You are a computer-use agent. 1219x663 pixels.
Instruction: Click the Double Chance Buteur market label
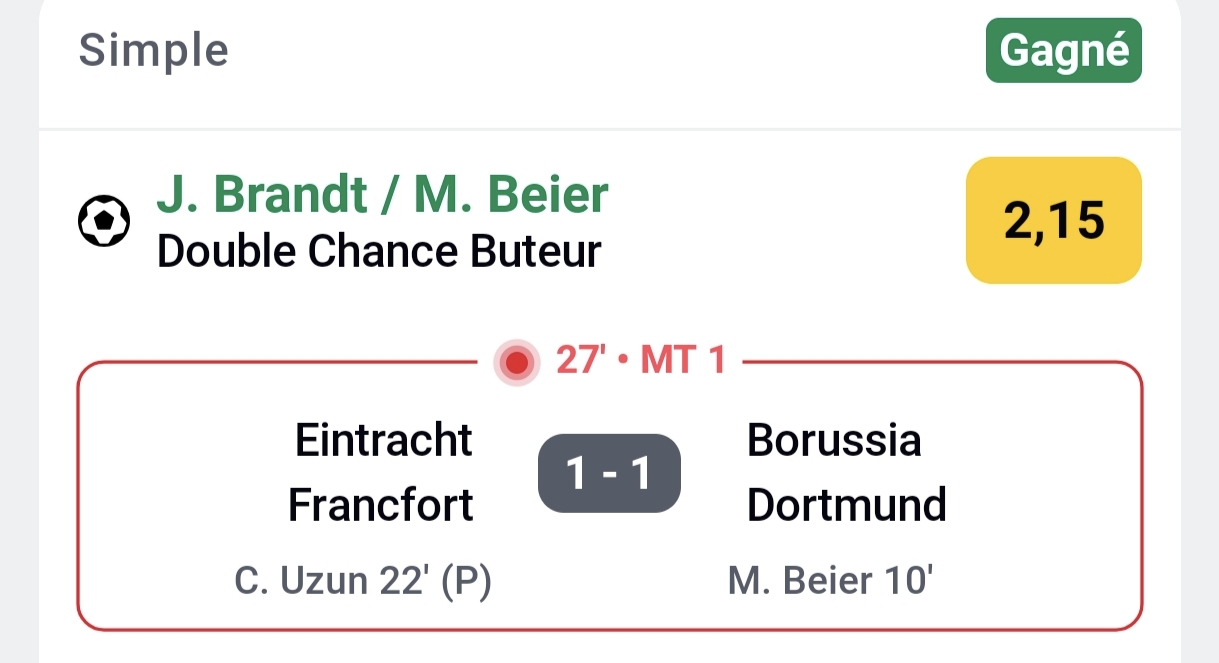point(379,252)
